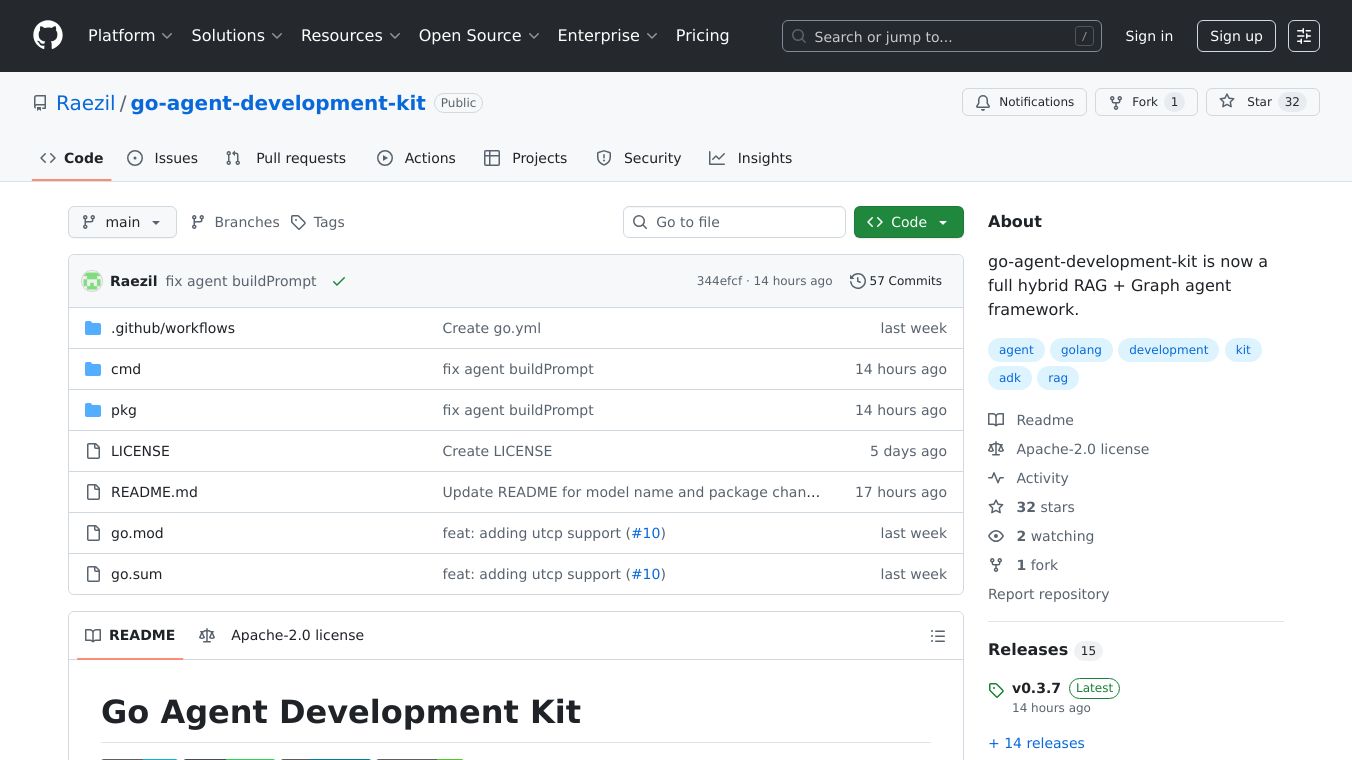Open the 57 Commits history
The image size is (1352, 760).
(x=896, y=281)
